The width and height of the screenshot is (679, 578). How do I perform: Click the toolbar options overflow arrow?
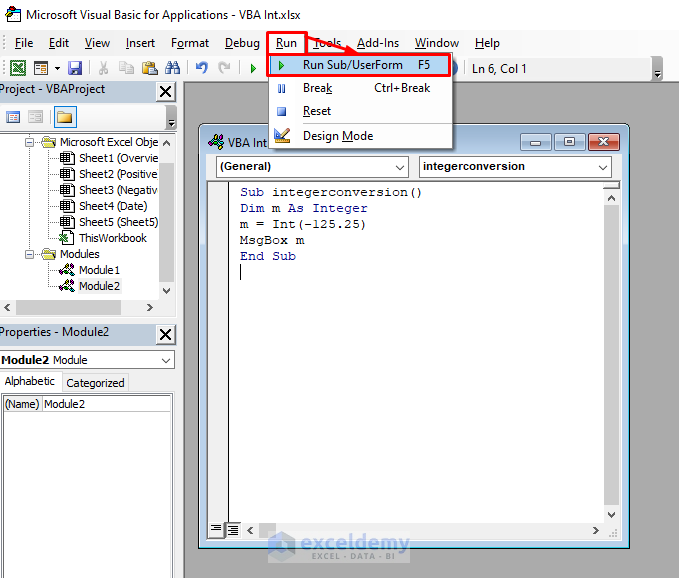pyautogui.click(x=658, y=69)
